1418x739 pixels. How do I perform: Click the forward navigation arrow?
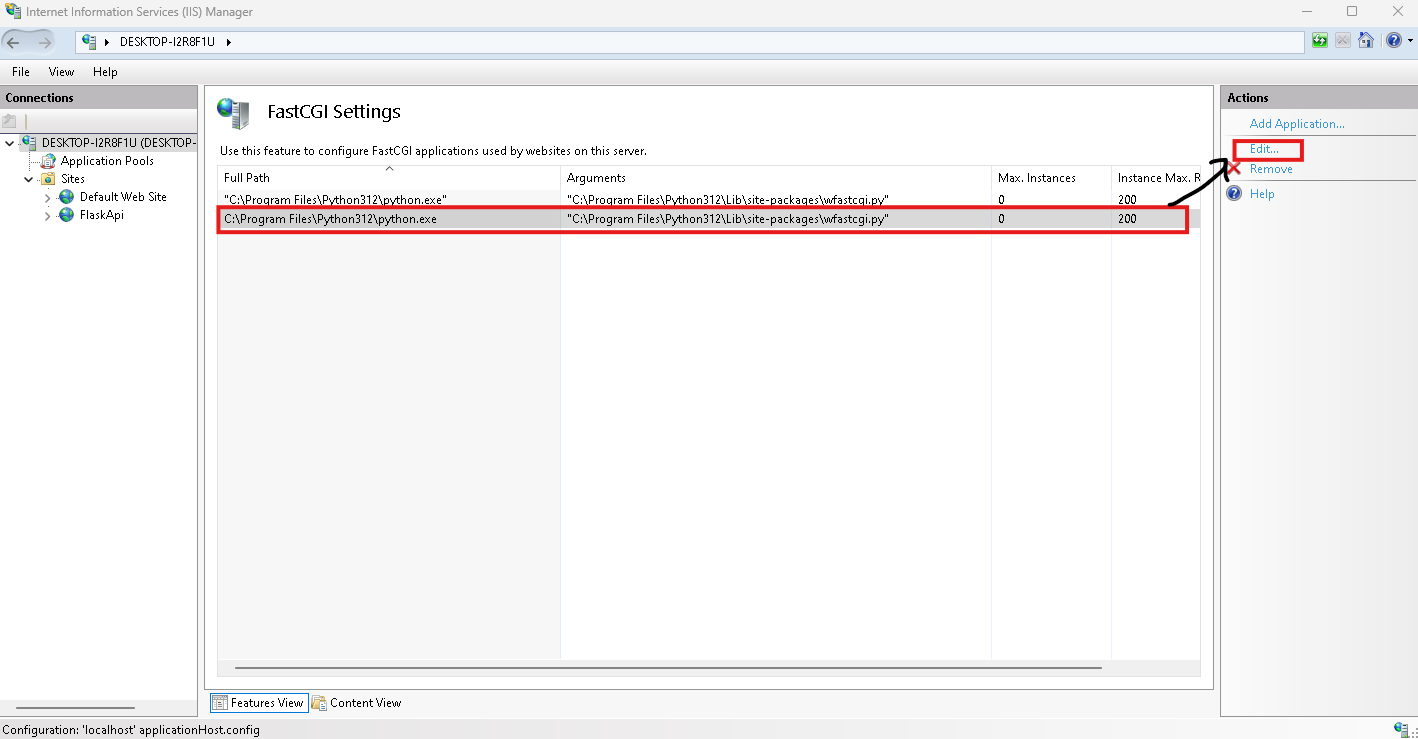coord(45,42)
